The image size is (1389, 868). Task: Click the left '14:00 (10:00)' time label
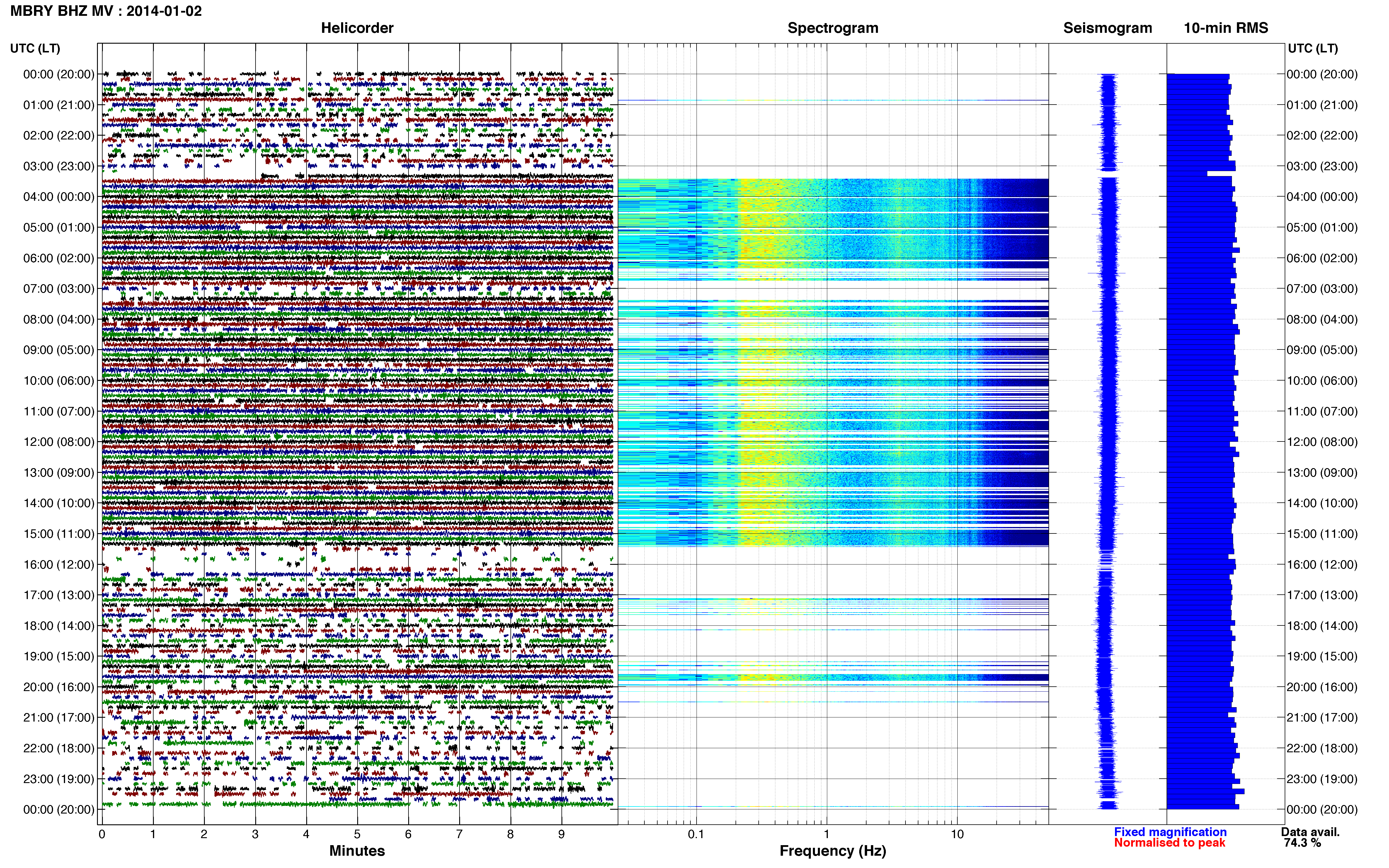click(59, 503)
